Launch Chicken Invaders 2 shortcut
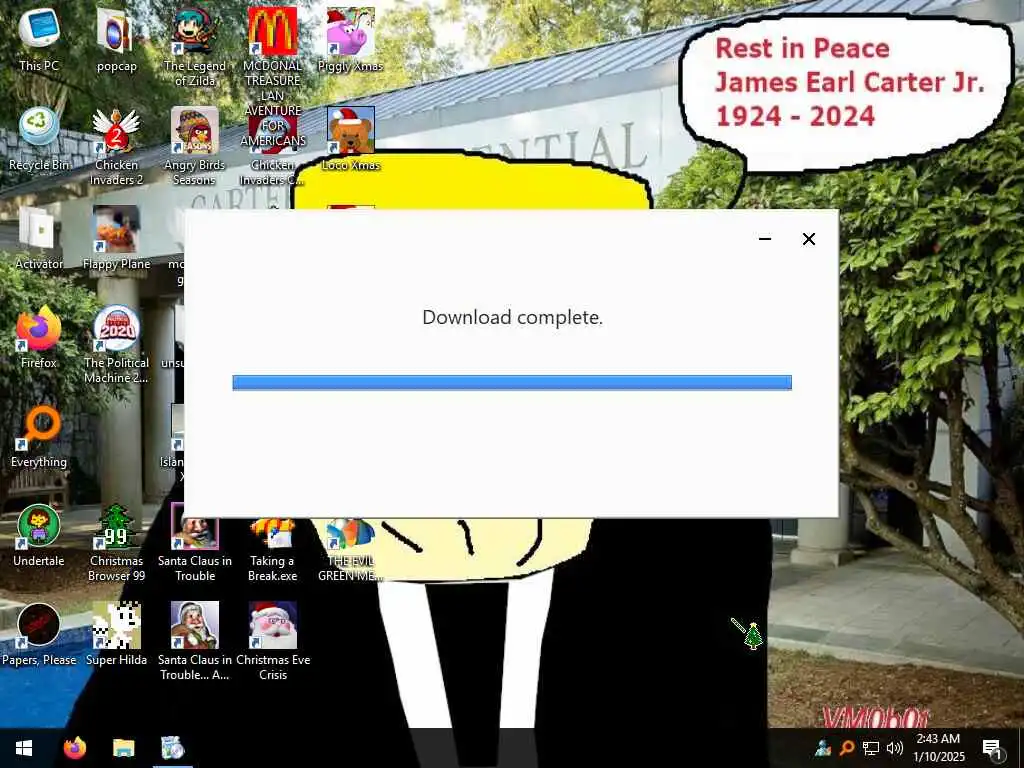The height and width of the screenshot is (768, 1024). (x=116, y=145)
